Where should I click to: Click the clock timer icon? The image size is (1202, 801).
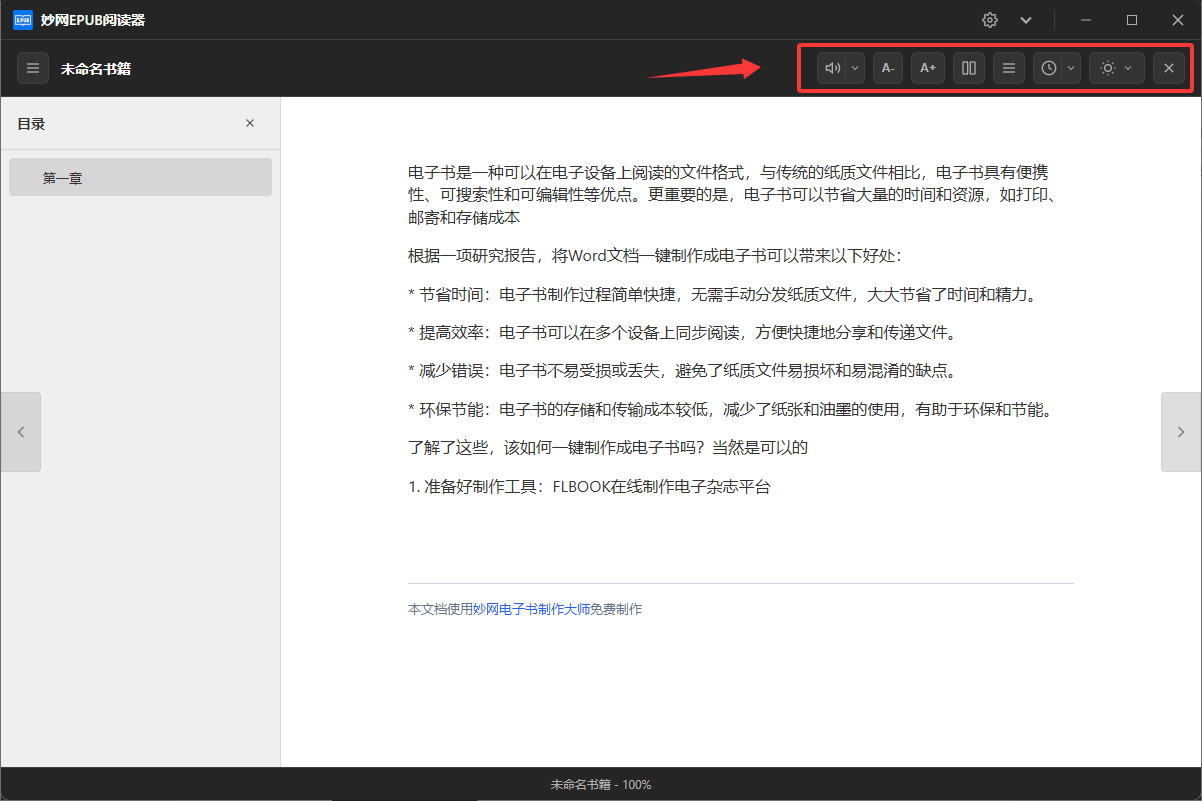[x=1048, y=68]
